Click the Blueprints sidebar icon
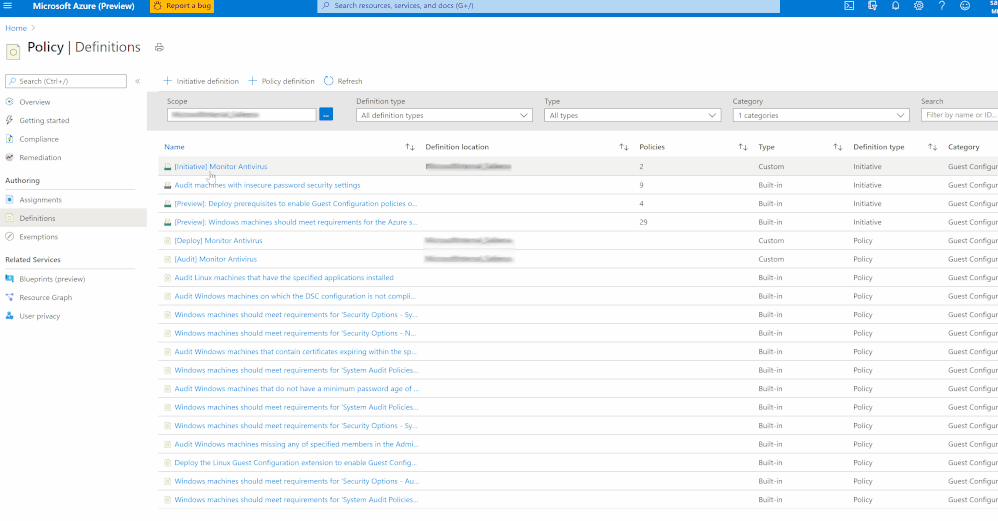Image resolution: width=998 pixels, height=521 pixels. [10, 279]
